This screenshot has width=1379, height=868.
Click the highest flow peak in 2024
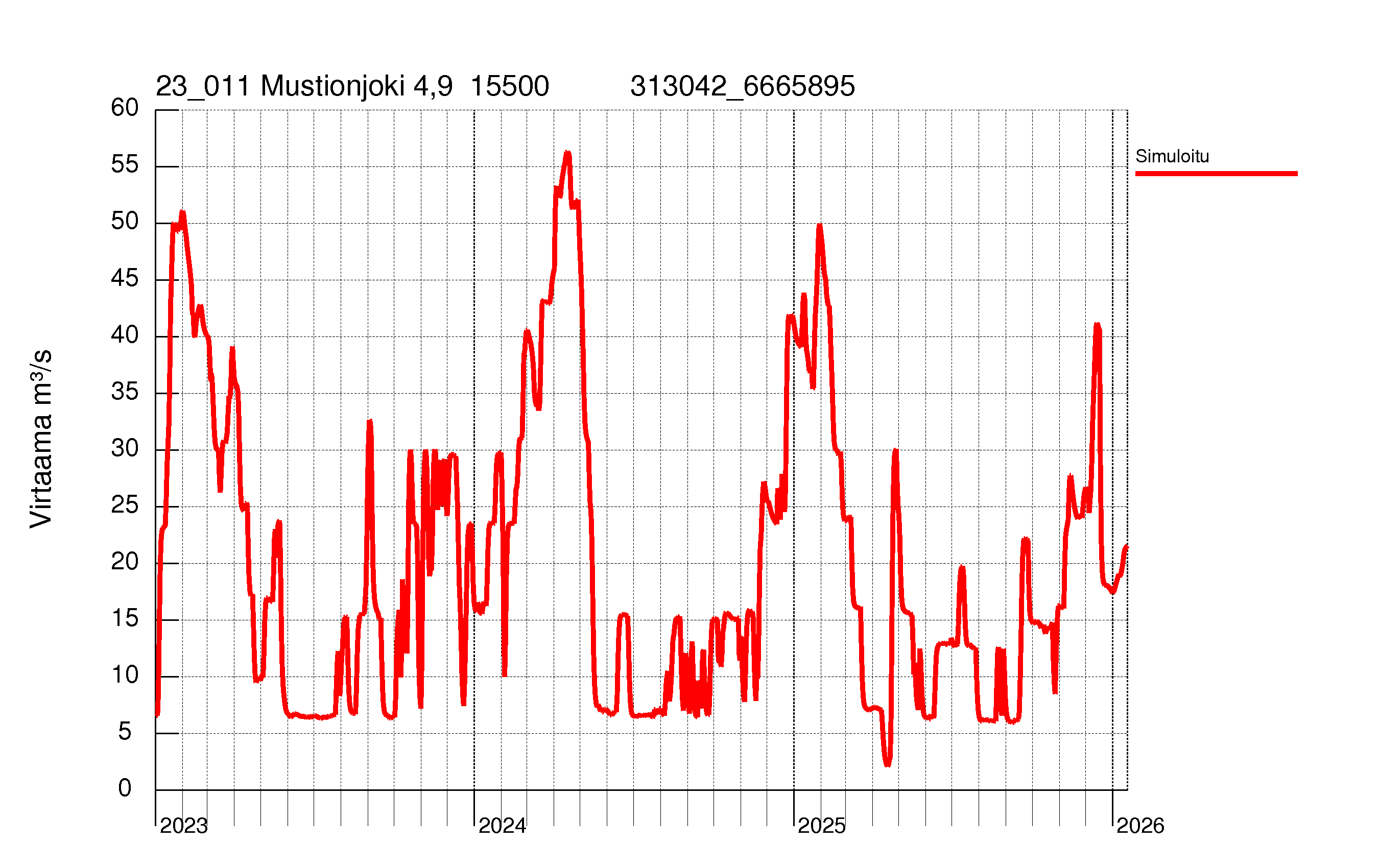(x=567, y=153)
